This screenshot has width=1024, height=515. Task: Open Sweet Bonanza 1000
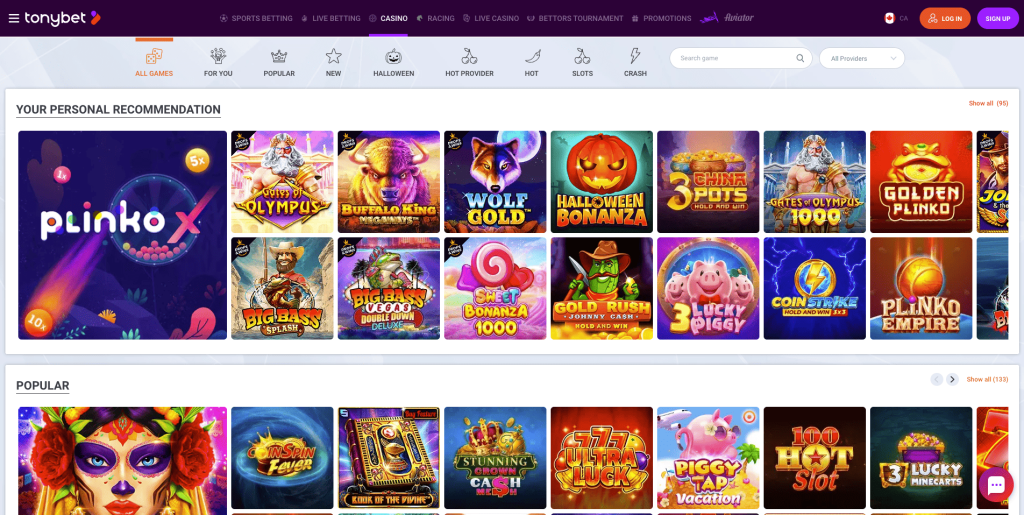click(x=495, y=289)
